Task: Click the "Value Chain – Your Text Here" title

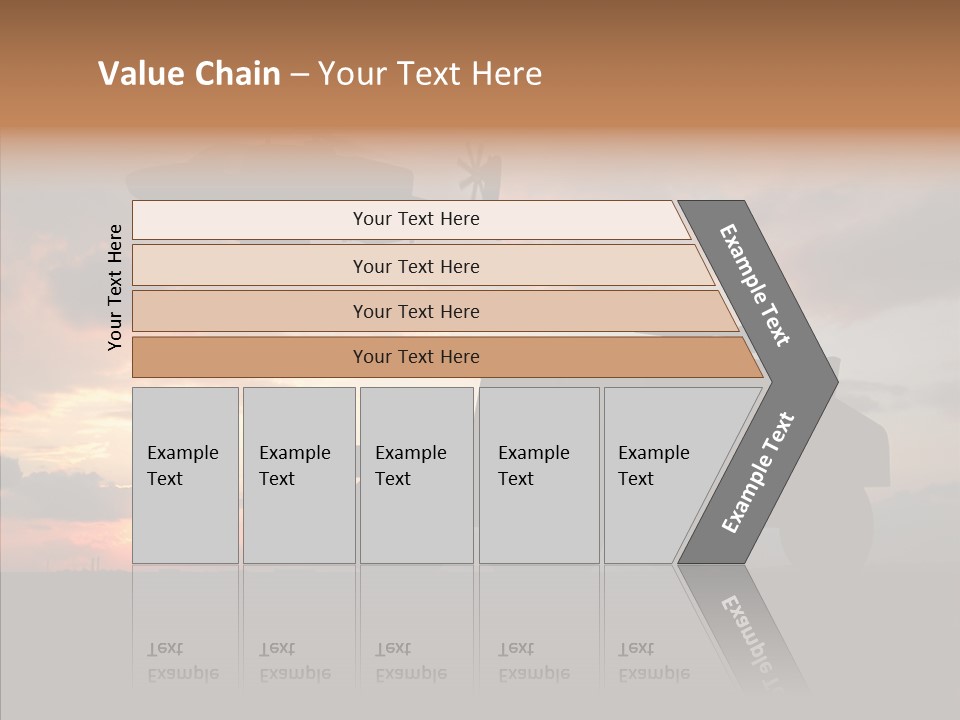Action: pos(320,74)
